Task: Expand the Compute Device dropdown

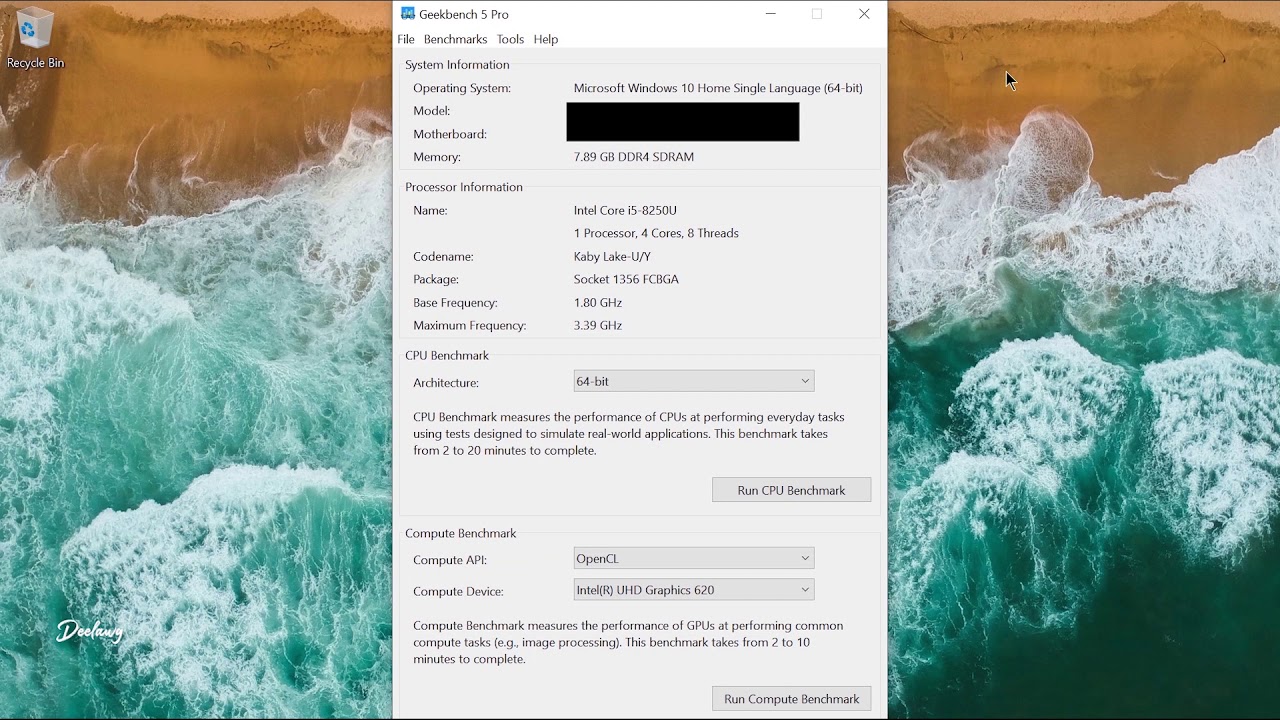Action: pyautogui.click(x=694, y=590)
